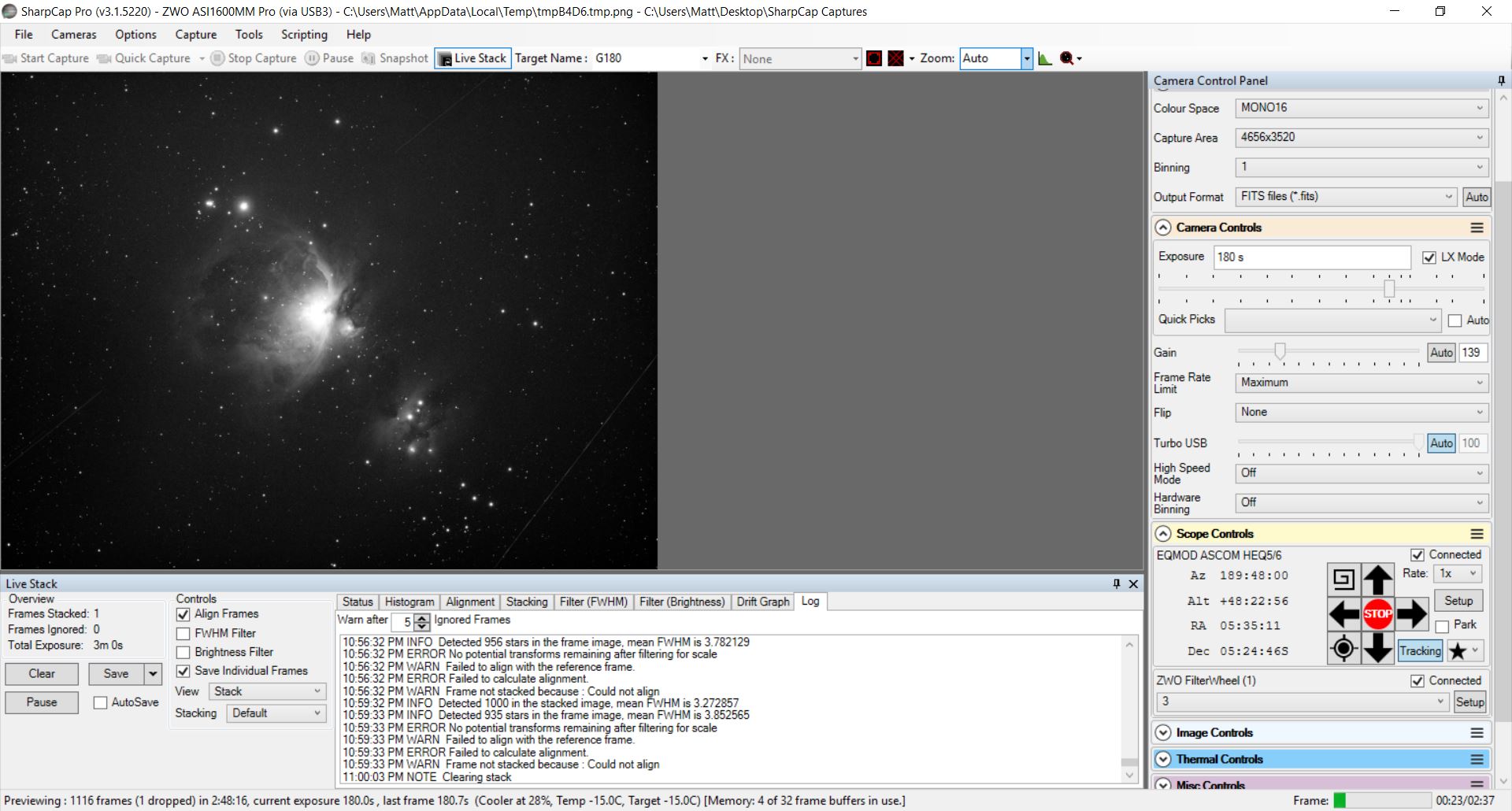Viewport: 1512px width, 811px height.
Task: Click the spiral search scope button
Action: (1343, 580)
